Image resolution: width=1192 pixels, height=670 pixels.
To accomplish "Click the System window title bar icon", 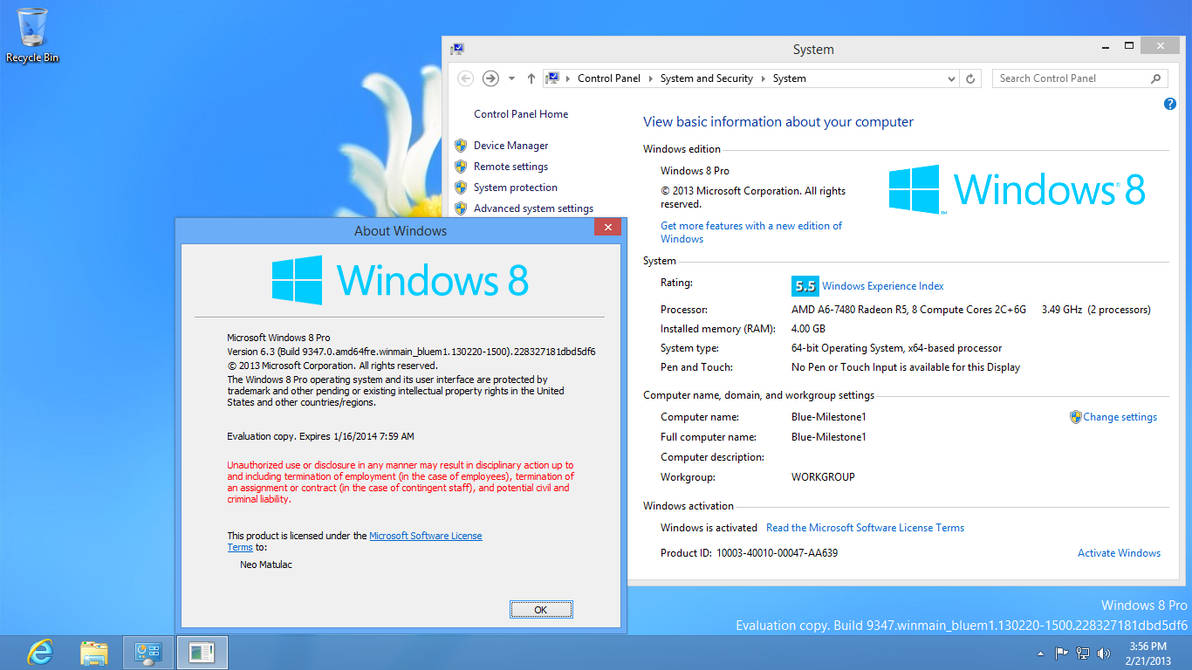I will tap(457, 49).
